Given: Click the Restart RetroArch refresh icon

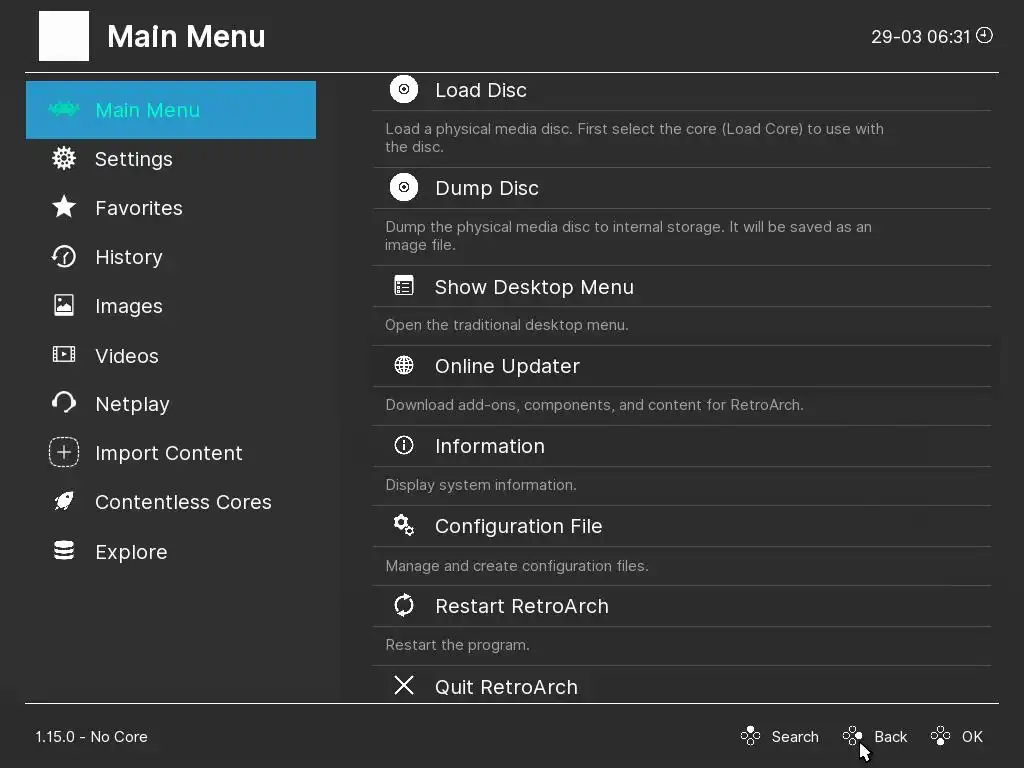Looking at the screenshot, I should [404, 605].
